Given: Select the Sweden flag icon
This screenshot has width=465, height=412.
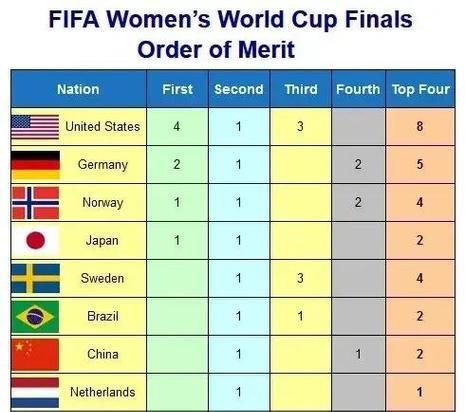Looking at the screenshot, I should pos(35,278).
